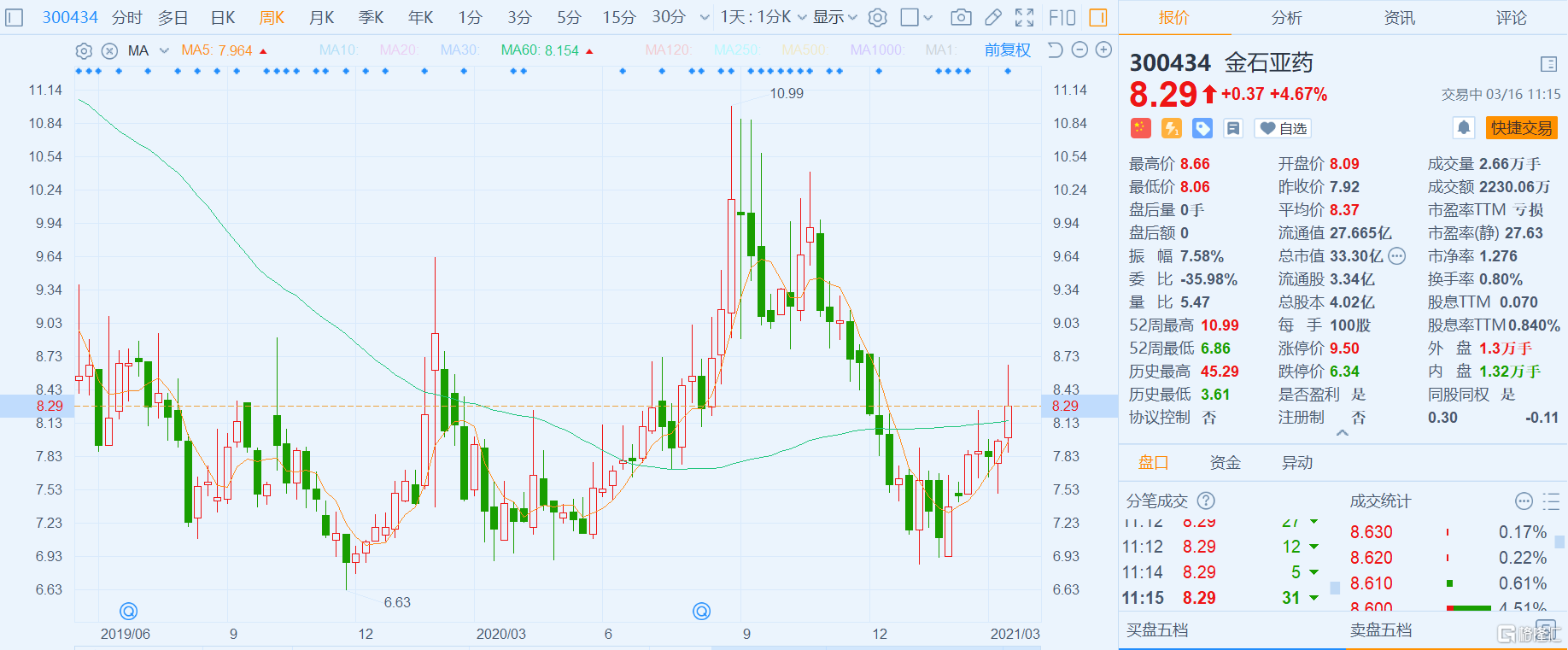This screenshot has width=1568, height=650.
Task: Open MA indicator settings gear
Action: (84, 50)
